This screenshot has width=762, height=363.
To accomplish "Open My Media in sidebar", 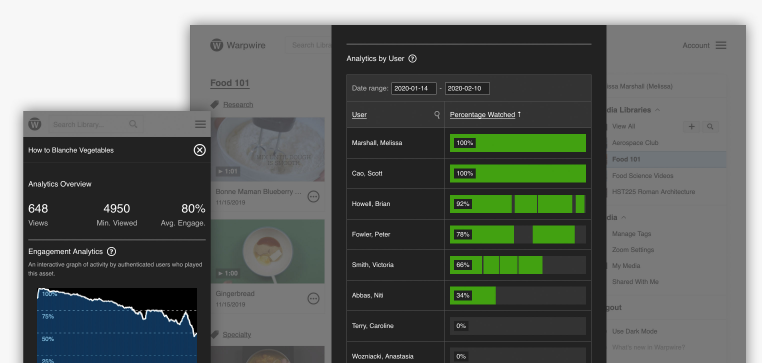I will pyautogui.click(x=626, y=266).
